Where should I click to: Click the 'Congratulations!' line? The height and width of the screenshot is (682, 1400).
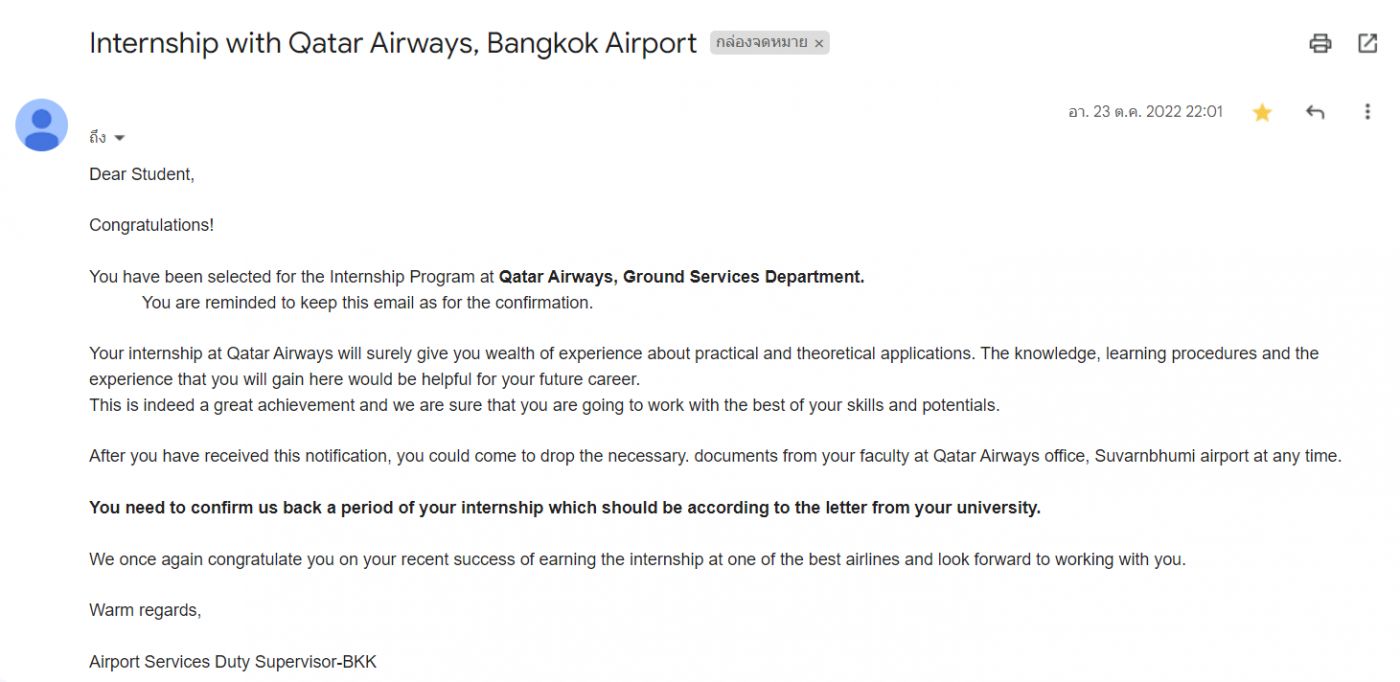pyautogui.click(x=151, y=225)
